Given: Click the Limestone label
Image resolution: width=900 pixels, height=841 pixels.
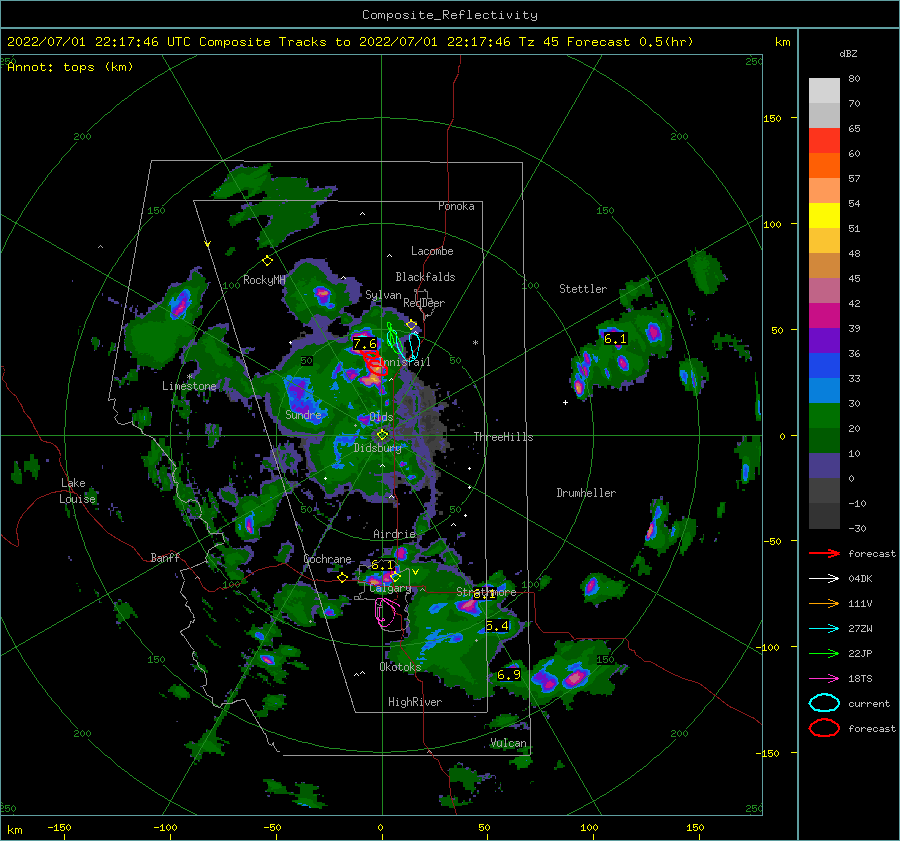Looking at the screenshot, I should pos(189,386).
